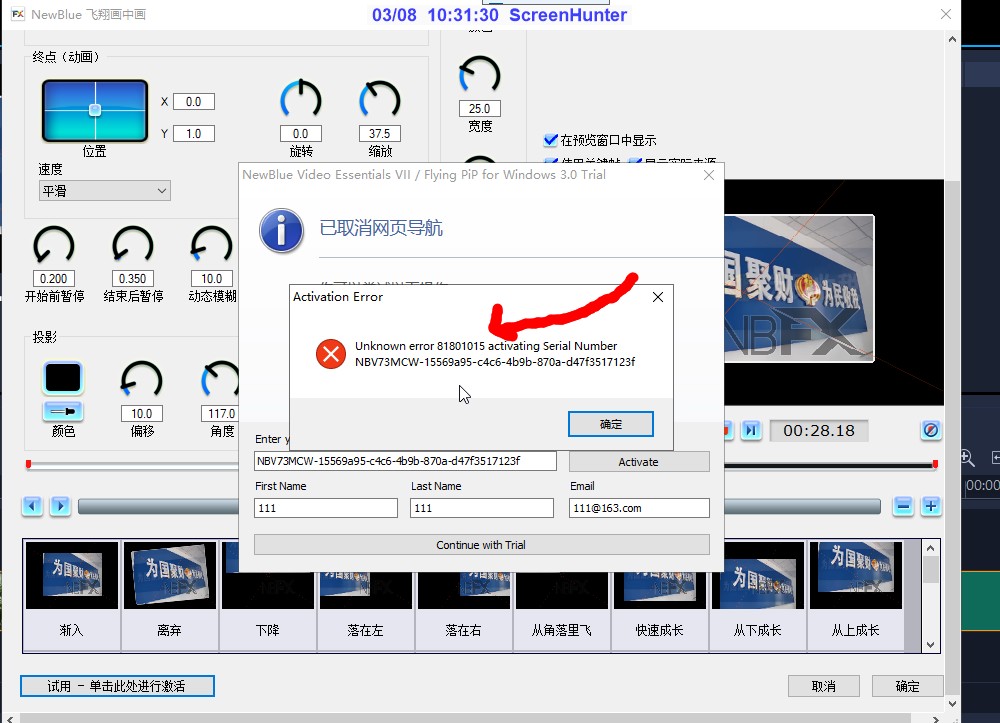Click 确定 in the Activation Error dialog
The image size is (1000, 723).
coord(610,424)
